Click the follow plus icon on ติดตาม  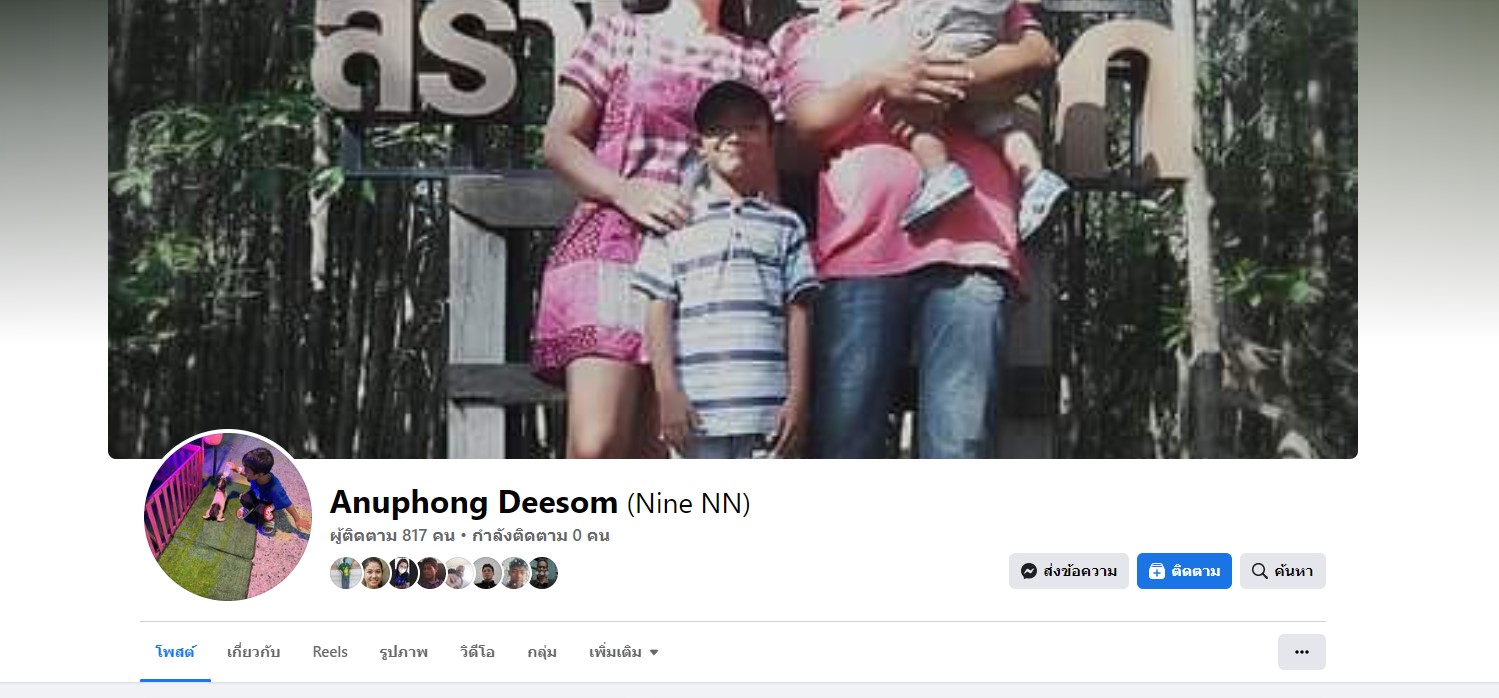pyautogui.click(x=1156, y=571)
